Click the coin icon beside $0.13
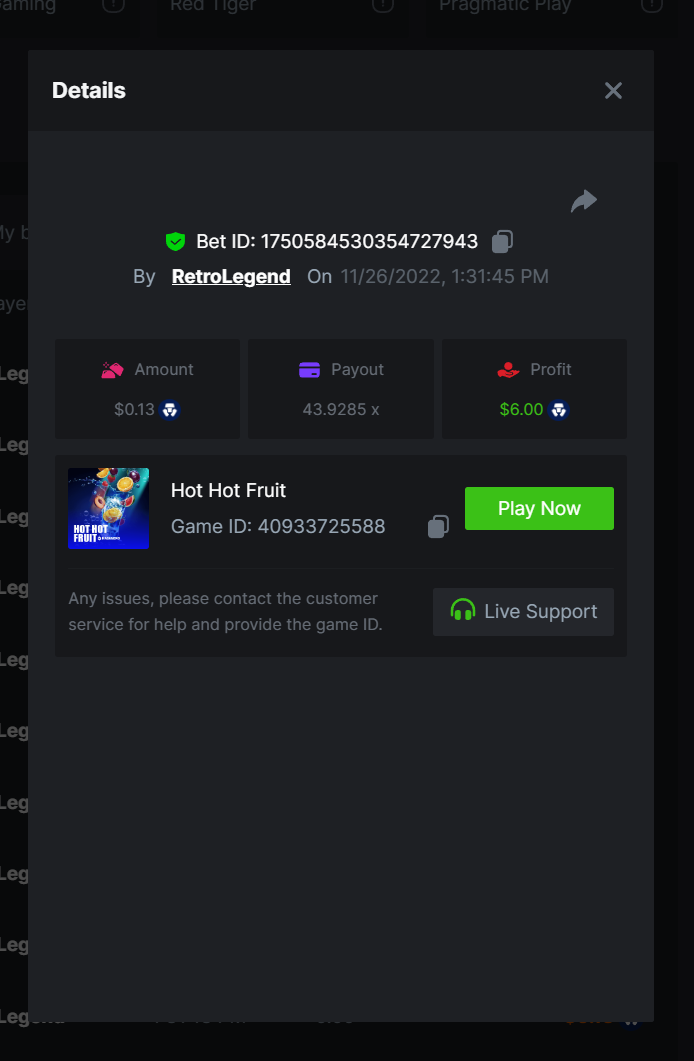Viewport: 694px width, 1061px height. [170, 410]
